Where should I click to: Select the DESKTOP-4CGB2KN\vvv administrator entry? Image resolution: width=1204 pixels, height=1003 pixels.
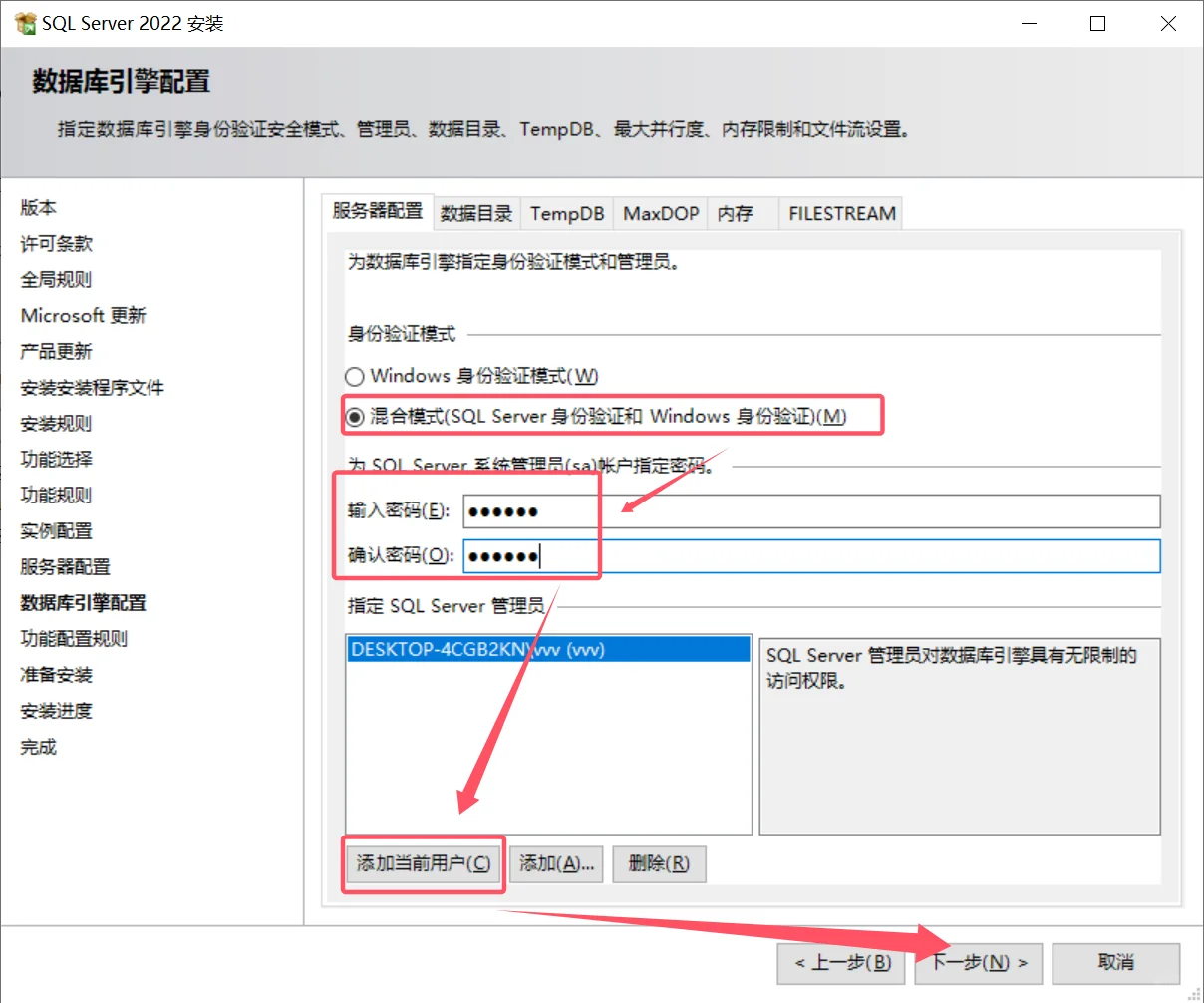click(x=547, y=649)
